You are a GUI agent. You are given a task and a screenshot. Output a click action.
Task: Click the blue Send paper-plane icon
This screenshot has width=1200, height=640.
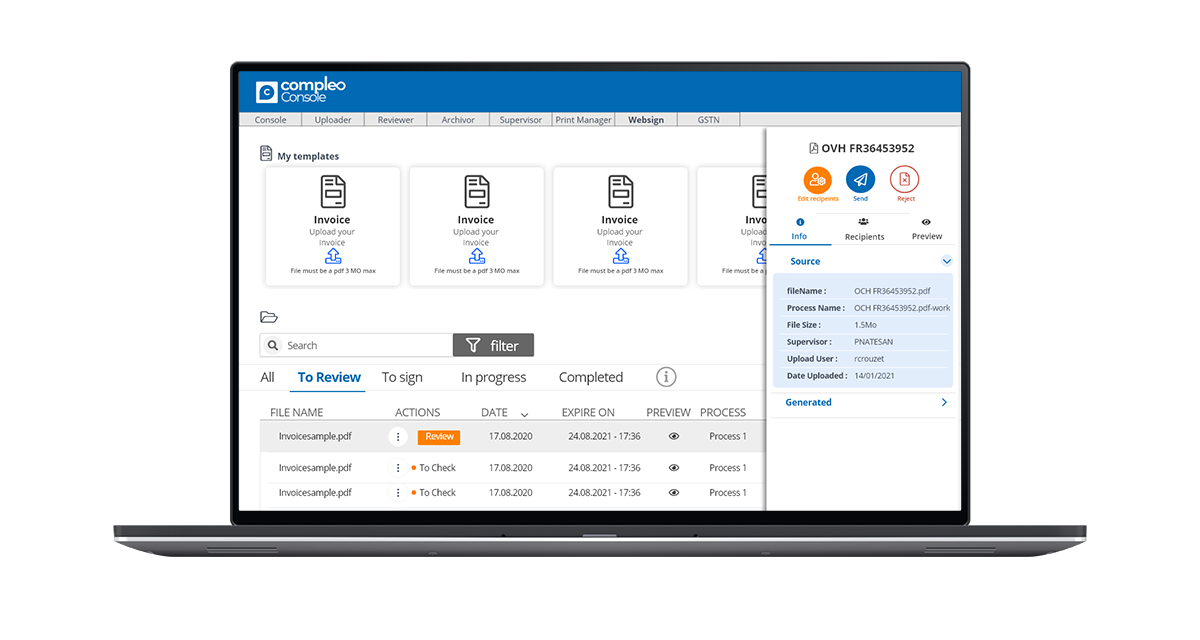(860, 180)
